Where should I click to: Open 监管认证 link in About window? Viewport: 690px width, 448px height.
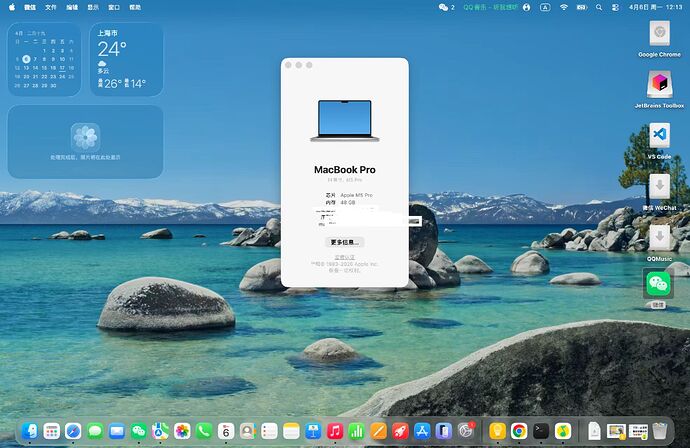pos(345,257)
